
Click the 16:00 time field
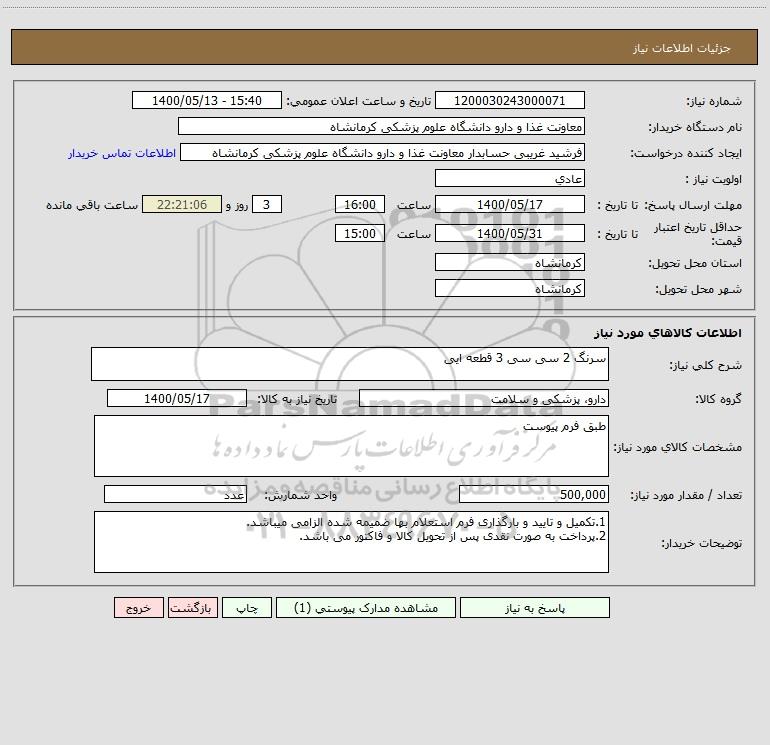click(359, 204)
